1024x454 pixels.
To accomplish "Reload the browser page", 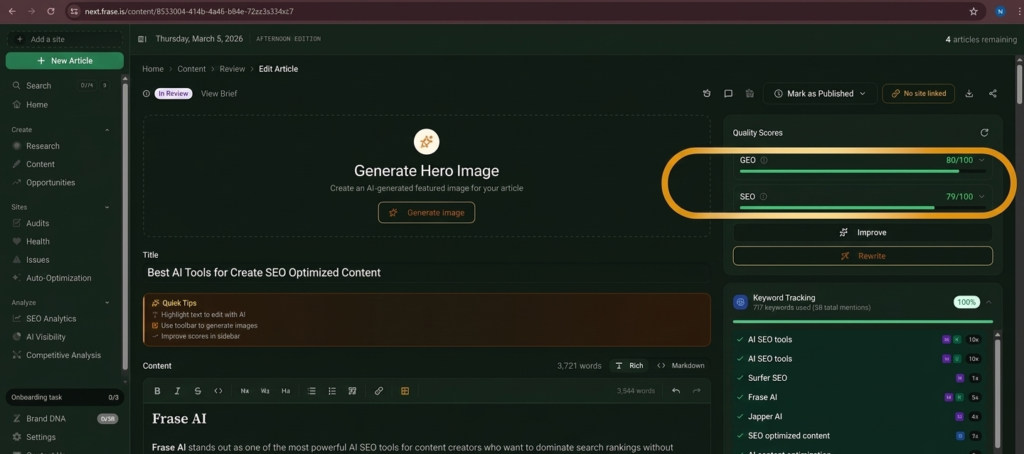I will (51, 11).
